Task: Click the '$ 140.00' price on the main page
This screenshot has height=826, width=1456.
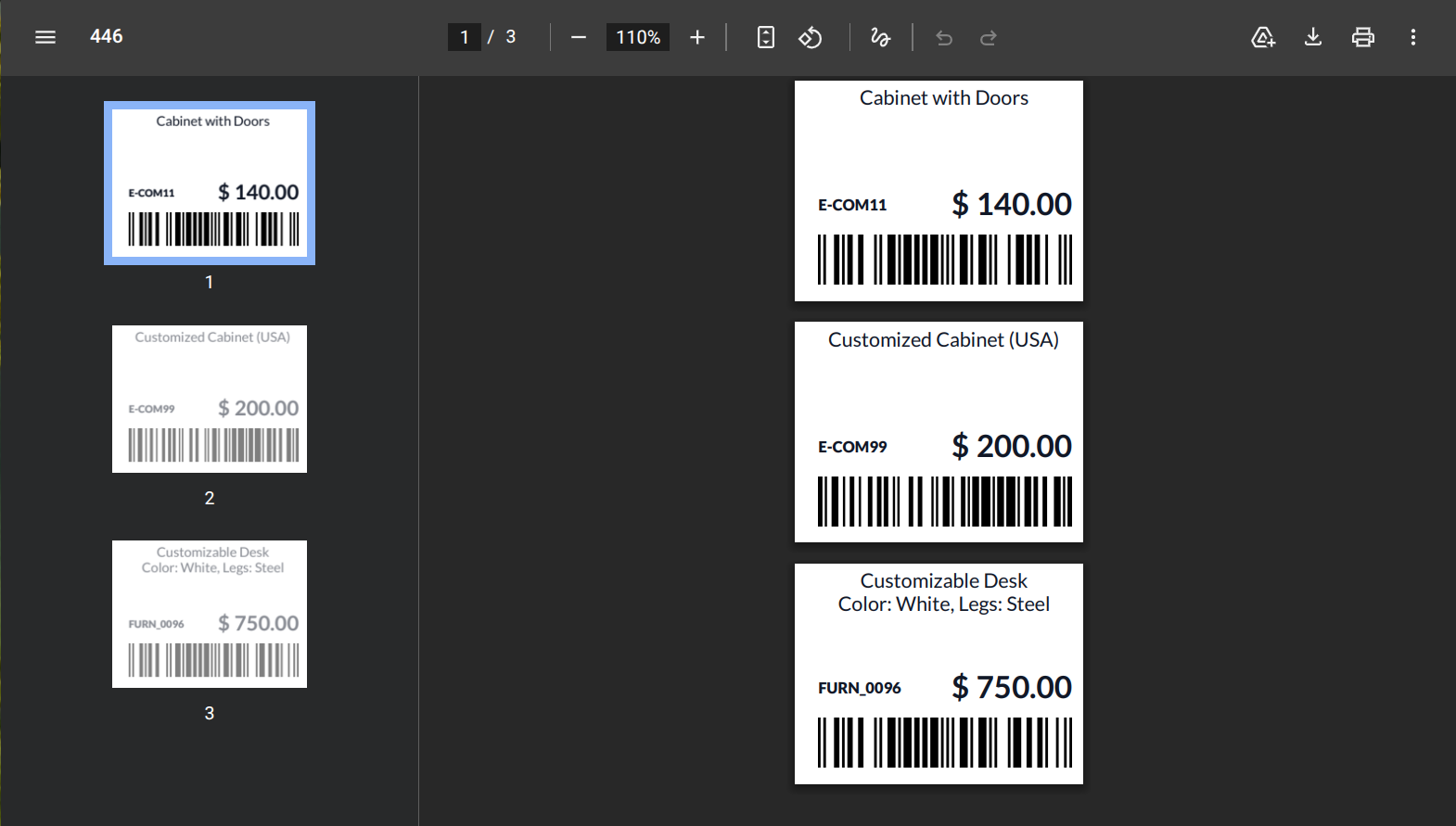Action: (1012, 204)
